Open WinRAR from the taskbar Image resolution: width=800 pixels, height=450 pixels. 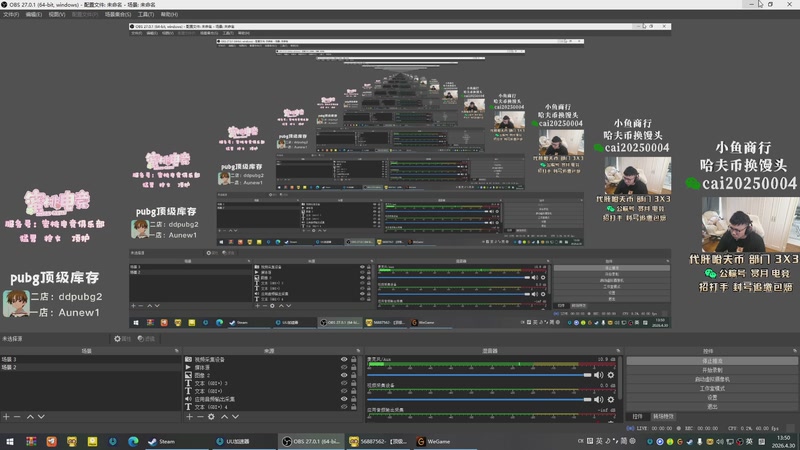pos(31,441)
